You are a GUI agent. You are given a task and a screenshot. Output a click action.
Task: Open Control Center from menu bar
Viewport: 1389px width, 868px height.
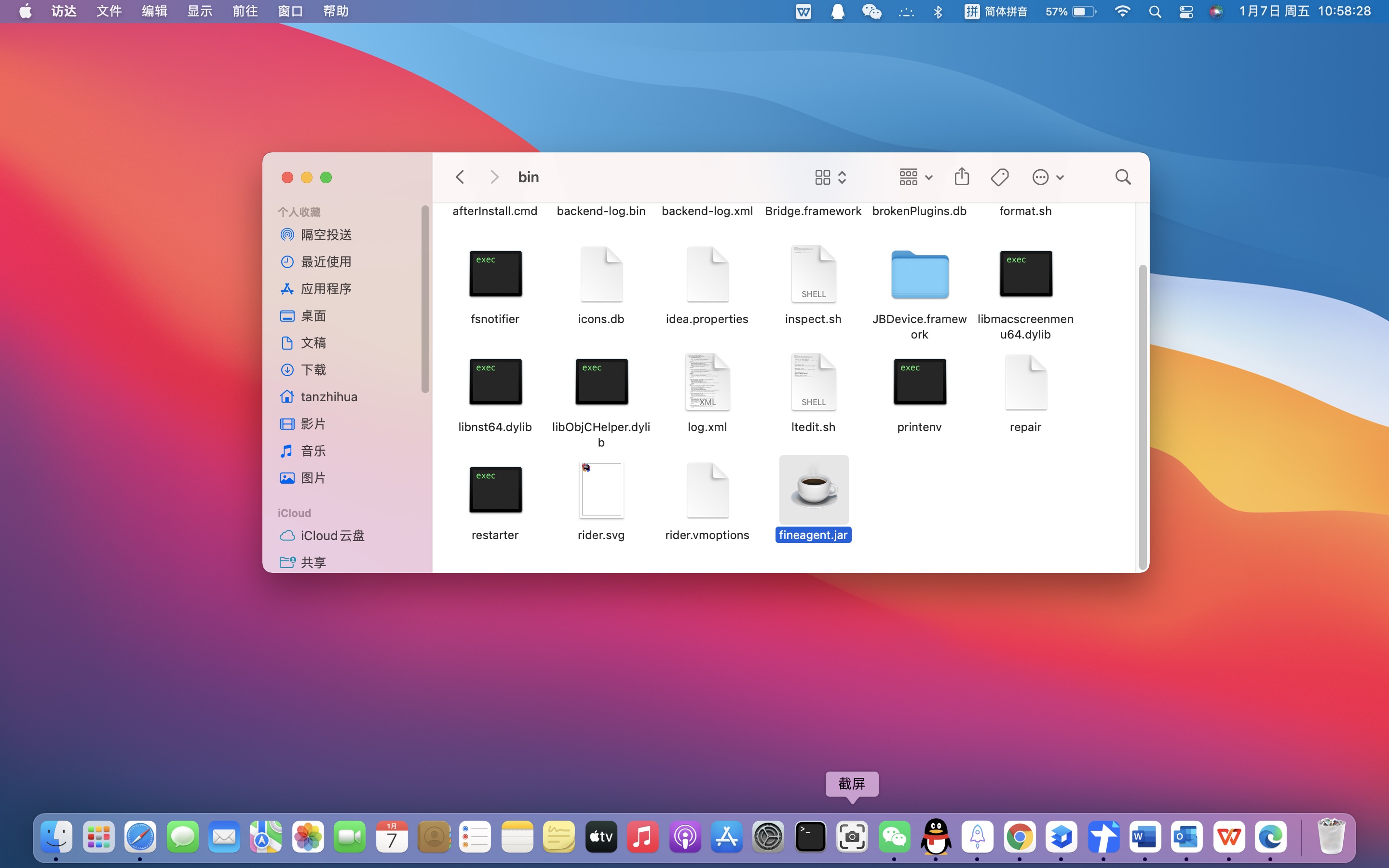pyautogui.click(x=1186, y=12)
